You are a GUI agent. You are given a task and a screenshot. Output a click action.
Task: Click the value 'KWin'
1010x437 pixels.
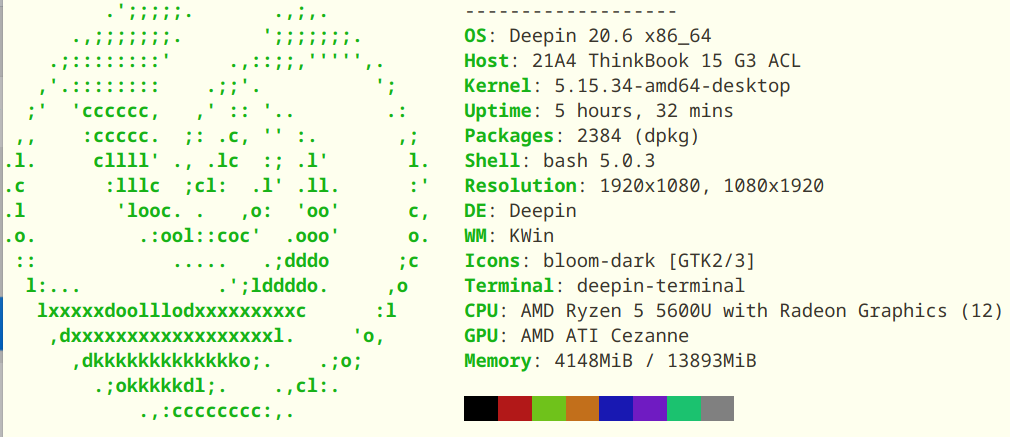[x=531, y=236]
